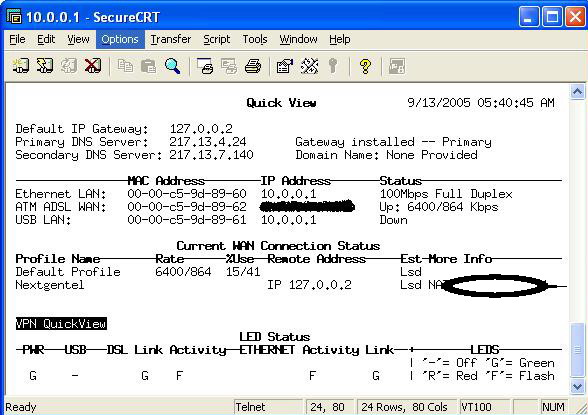
Task: Open the Script menu
Action: [x=216, y=39]
